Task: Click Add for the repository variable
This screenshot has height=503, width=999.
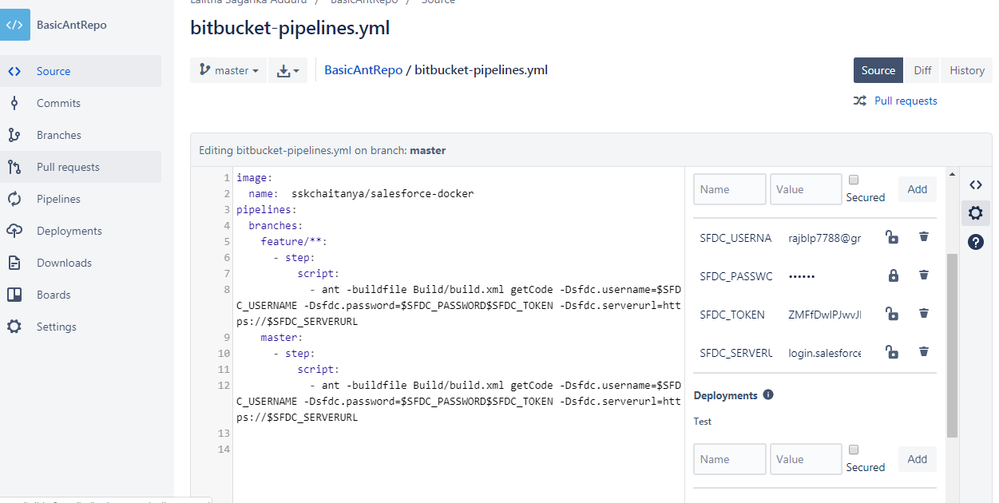Action: (x=917, y=189)
